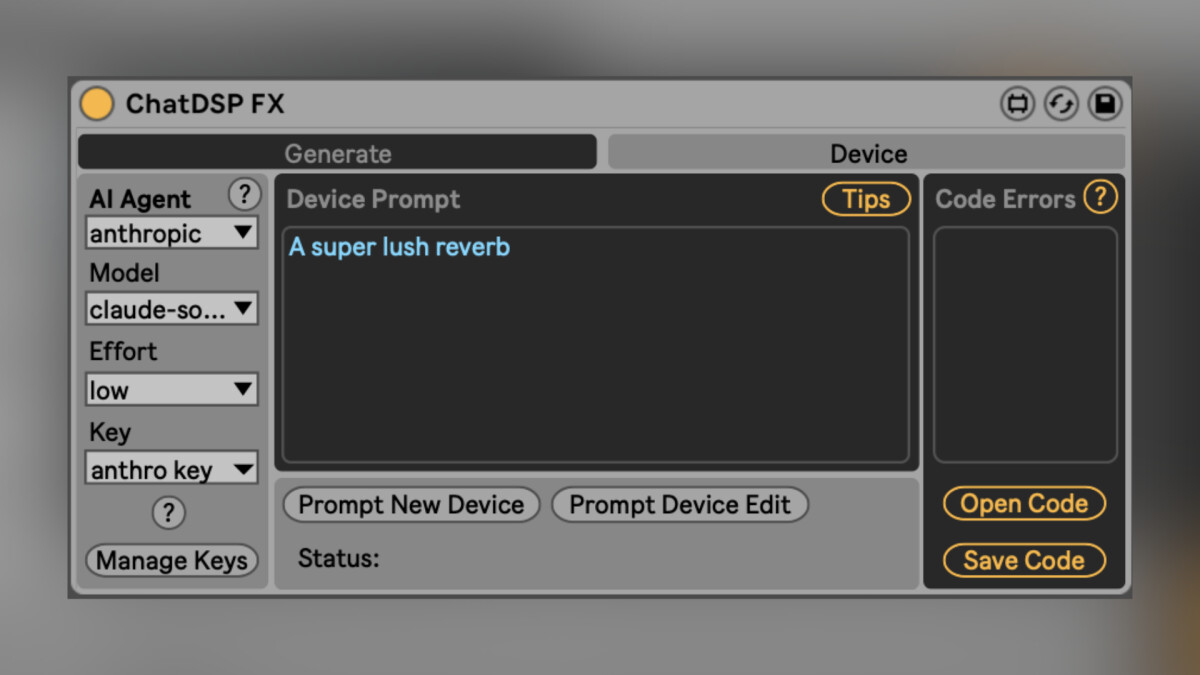
Task: Click Open Code
Action: click(1024, 503)
